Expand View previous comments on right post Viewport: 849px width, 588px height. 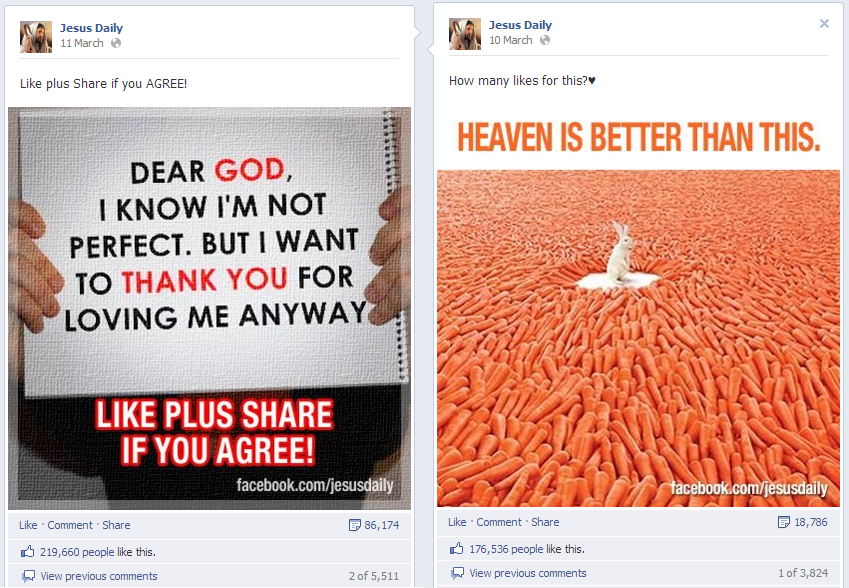pyautogui.click(x=528, y=573)
